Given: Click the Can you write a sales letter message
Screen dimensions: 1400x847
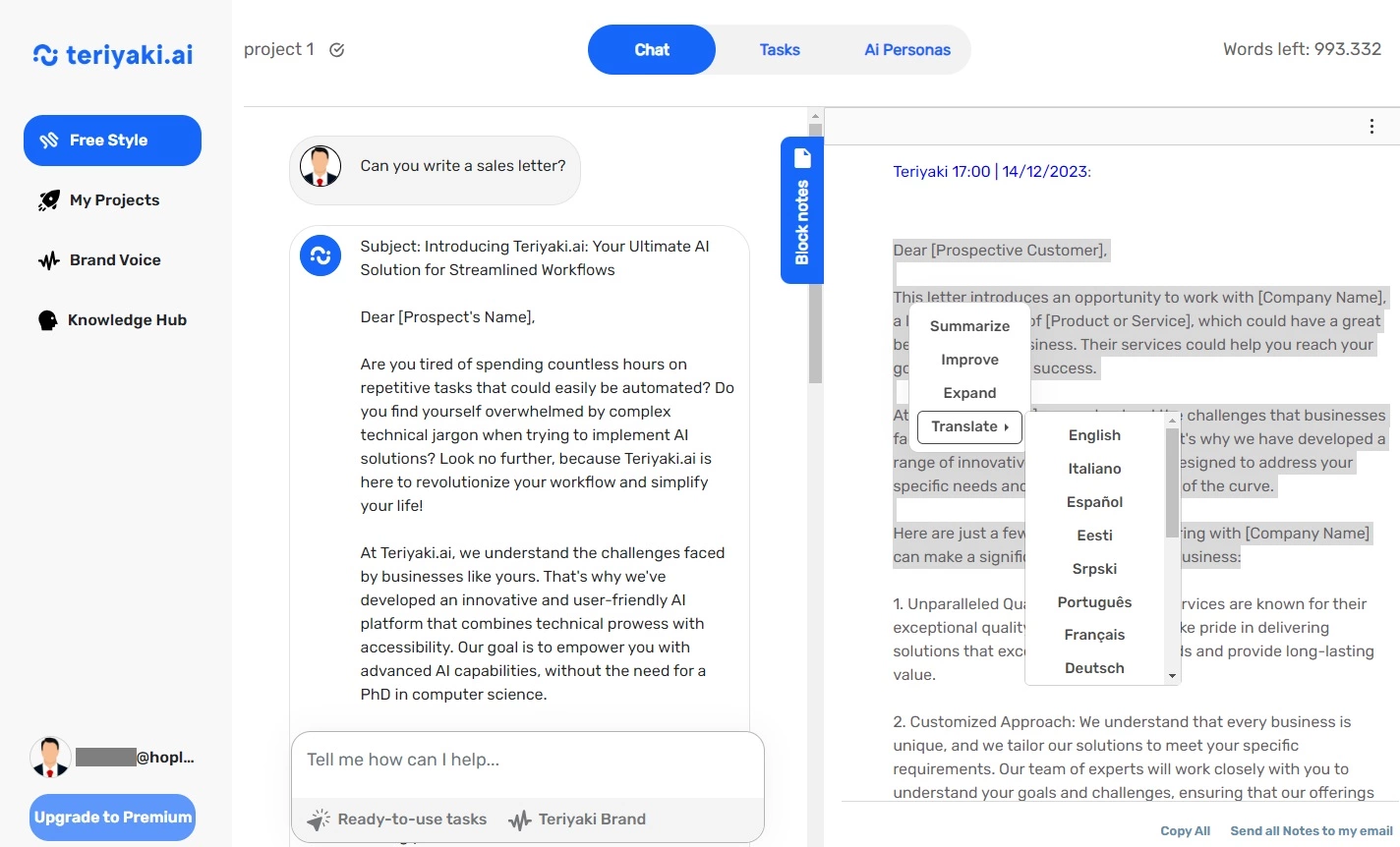Looking at the screenshot, I should click(463, 166).
